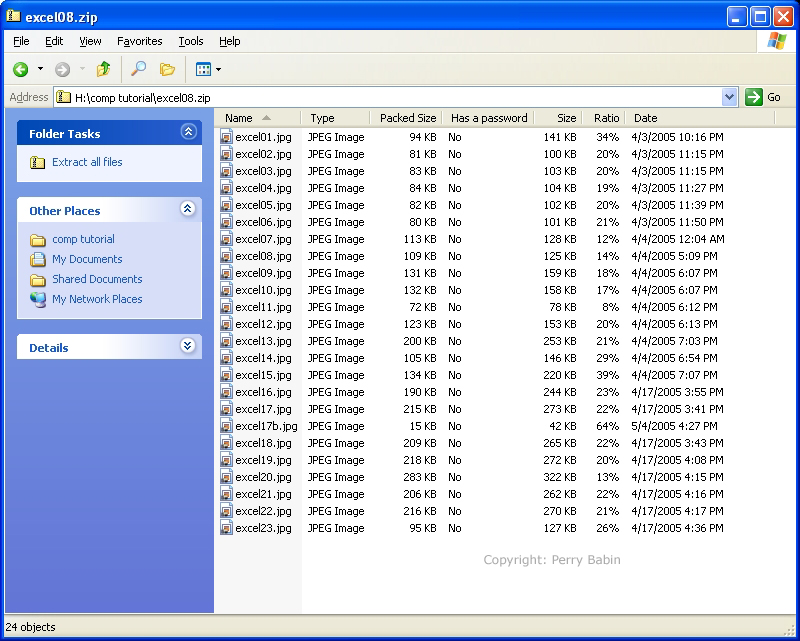Open the Favorites menu
Image resolution: width=800 pixels, height=641 pixels.
(139, 41)
